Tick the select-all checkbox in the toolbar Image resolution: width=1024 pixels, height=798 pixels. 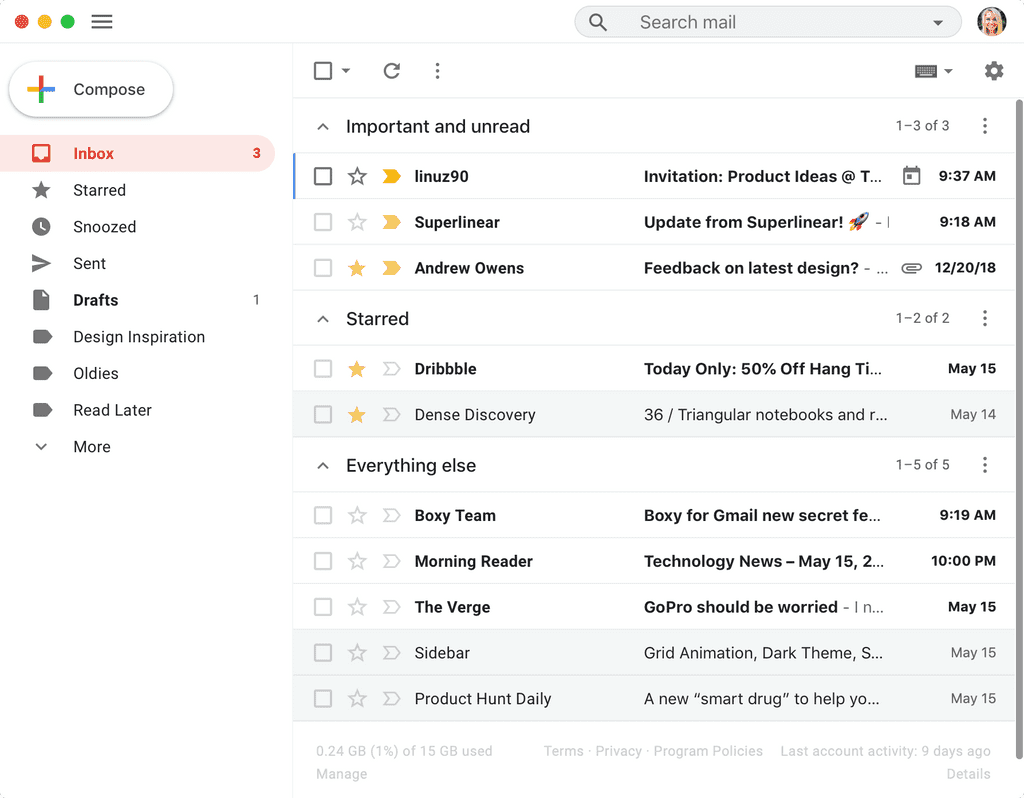click(323, 71)
